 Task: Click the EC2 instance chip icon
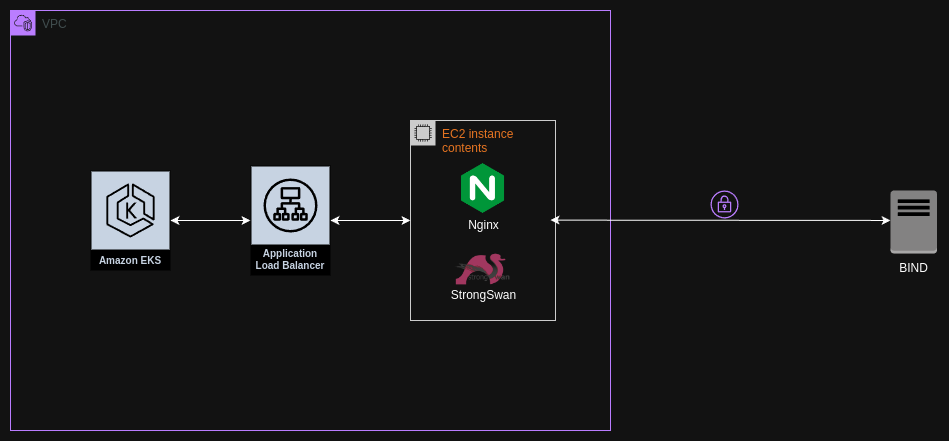click(x=423, y=133)
